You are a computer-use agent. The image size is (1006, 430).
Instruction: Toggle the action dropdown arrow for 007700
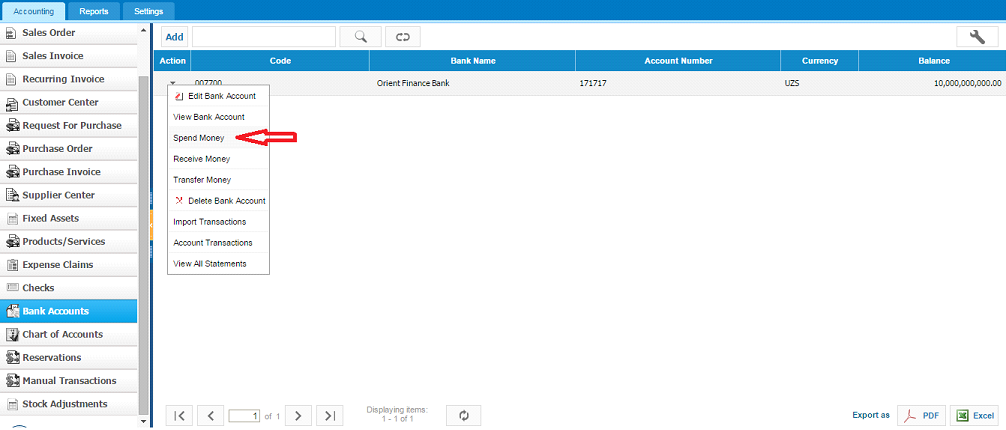173,83
